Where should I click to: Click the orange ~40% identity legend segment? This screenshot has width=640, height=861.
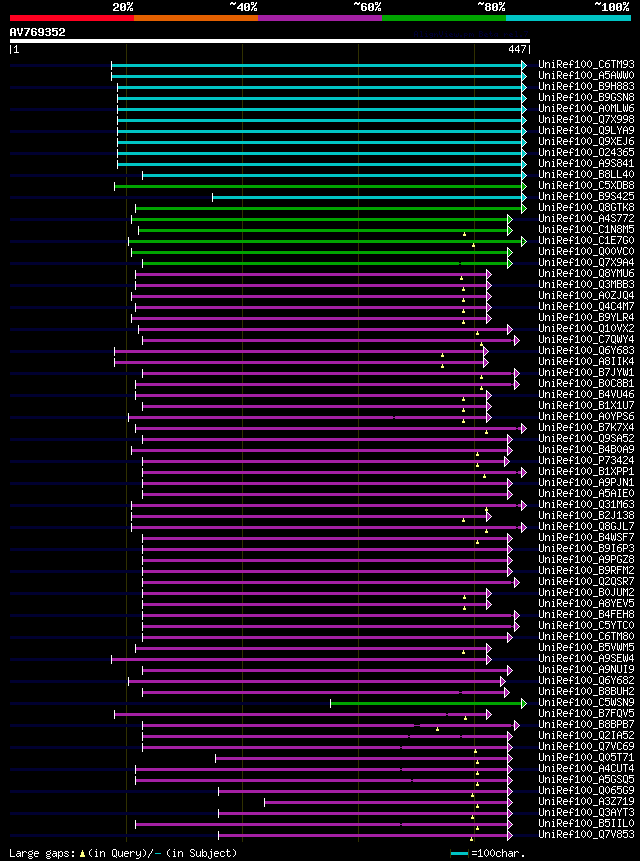pyautogui.click(x=196, y=18)
